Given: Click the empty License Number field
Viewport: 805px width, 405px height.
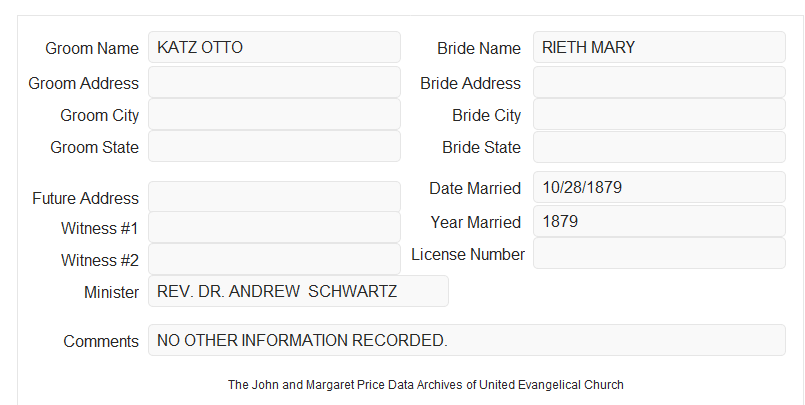Looking at the screenshot, I should coord(659,253).
